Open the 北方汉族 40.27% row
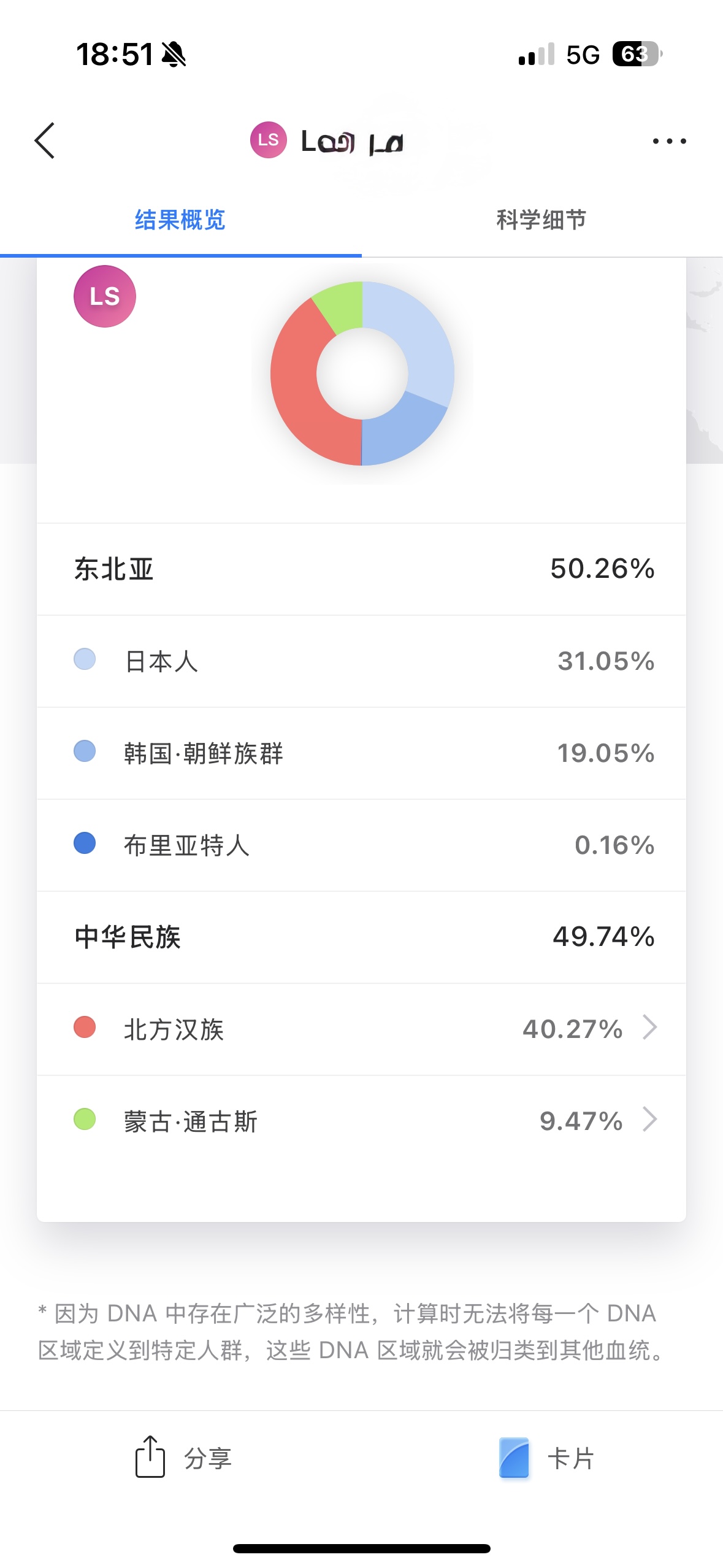The width and height of the screenshot is (723, 1568). tap(361, 1029)
